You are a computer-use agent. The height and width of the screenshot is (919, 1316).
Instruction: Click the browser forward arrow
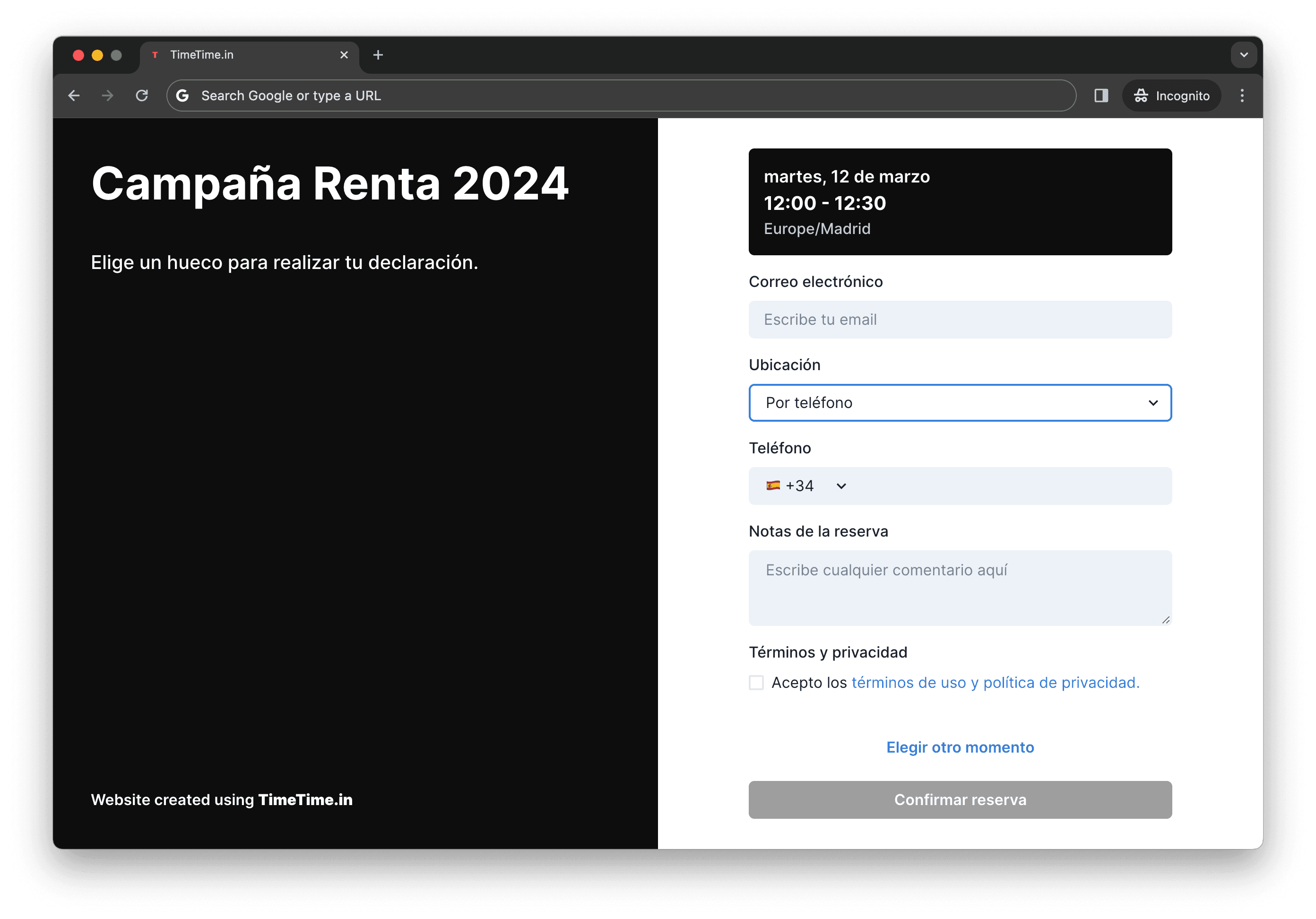pyautogui.click(x=107, y=96)
